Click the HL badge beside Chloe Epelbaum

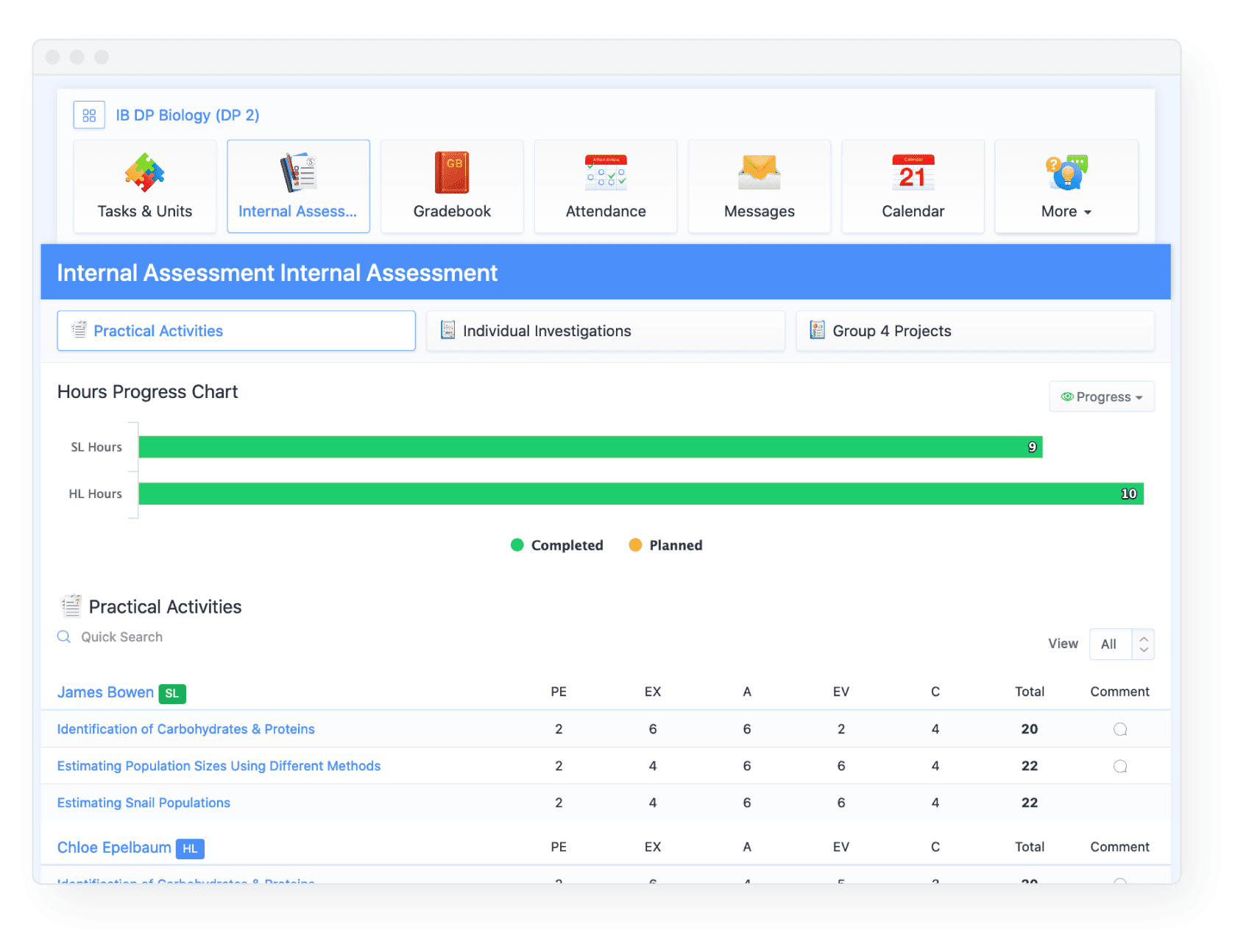coord(190,848)
